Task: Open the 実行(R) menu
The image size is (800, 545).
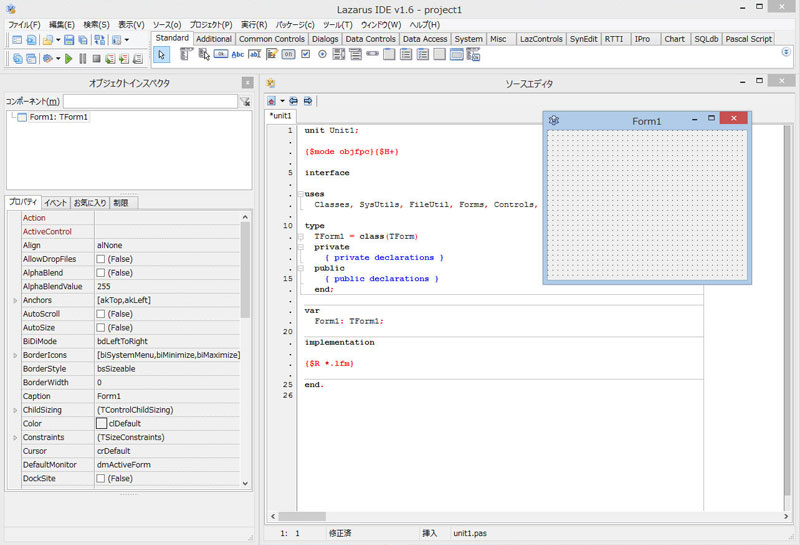Action: (x=254, y=24)
